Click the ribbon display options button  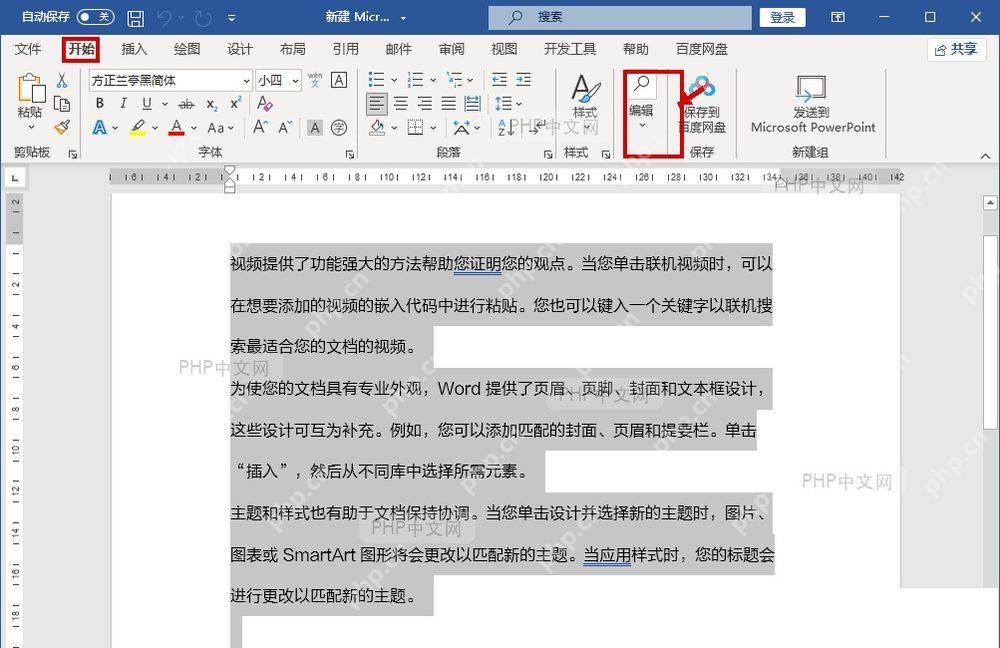[x=838, y=17]
